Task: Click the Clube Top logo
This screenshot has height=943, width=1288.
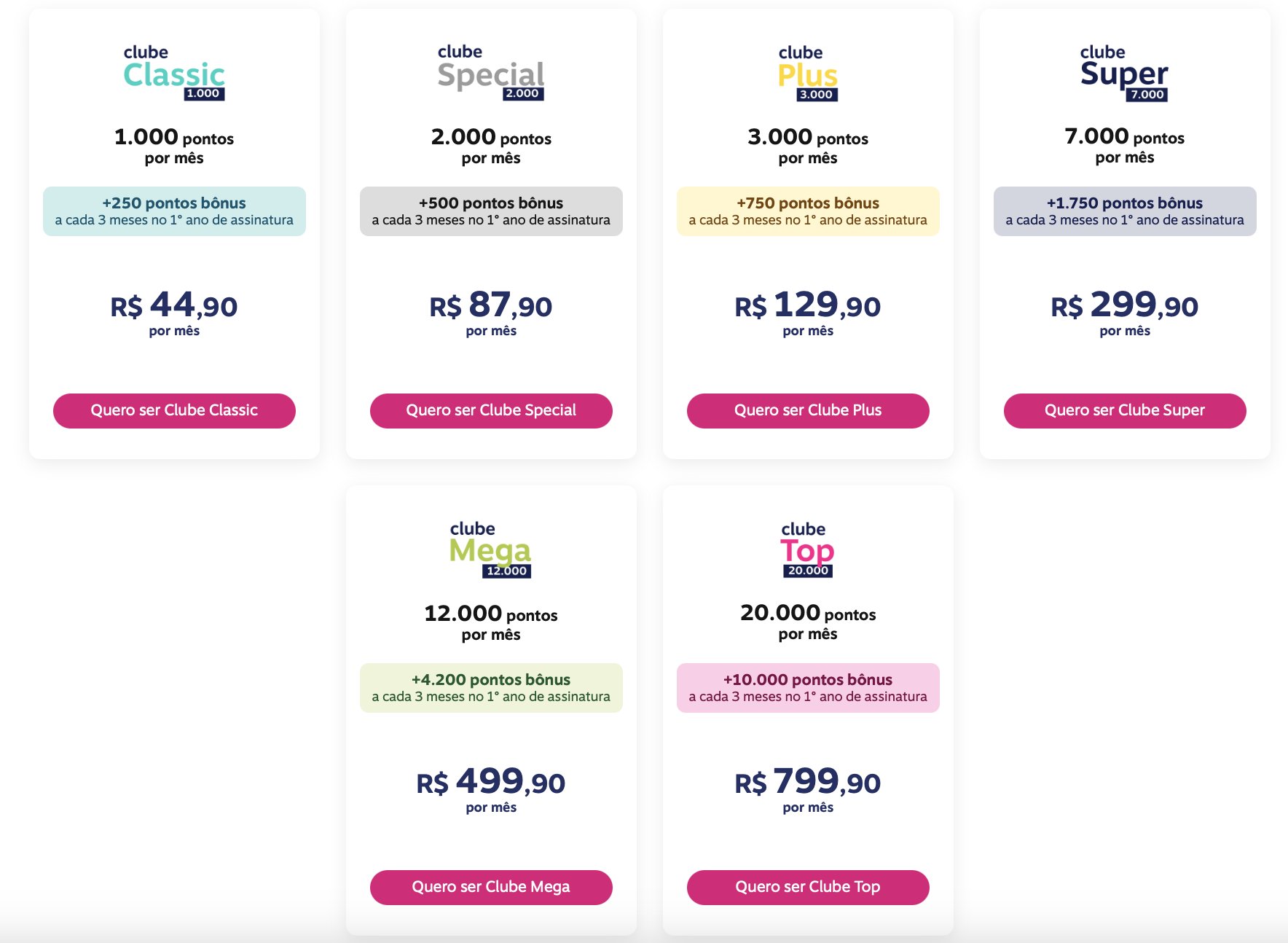Action: click(807, 549)
